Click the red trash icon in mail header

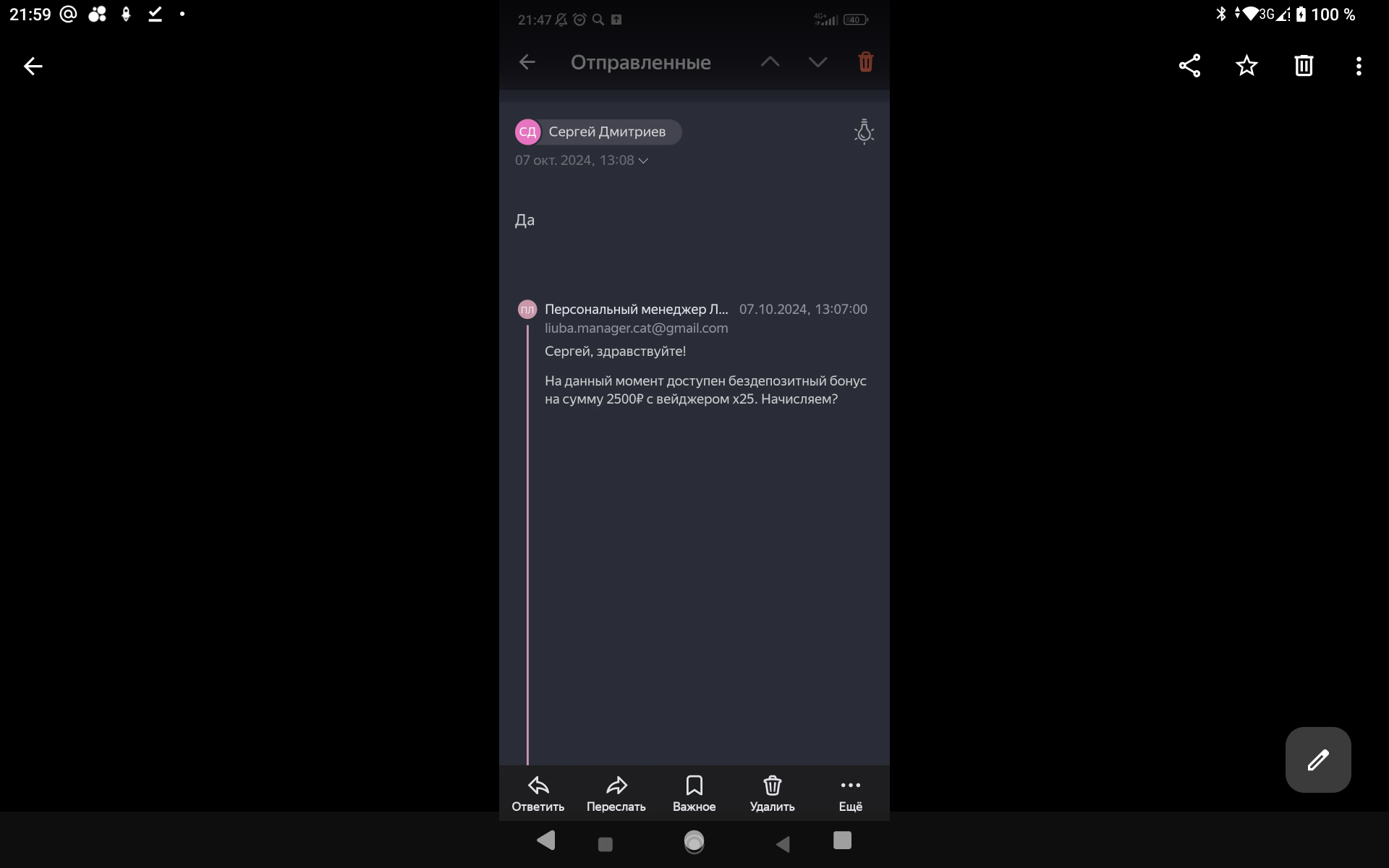(865, 62)
